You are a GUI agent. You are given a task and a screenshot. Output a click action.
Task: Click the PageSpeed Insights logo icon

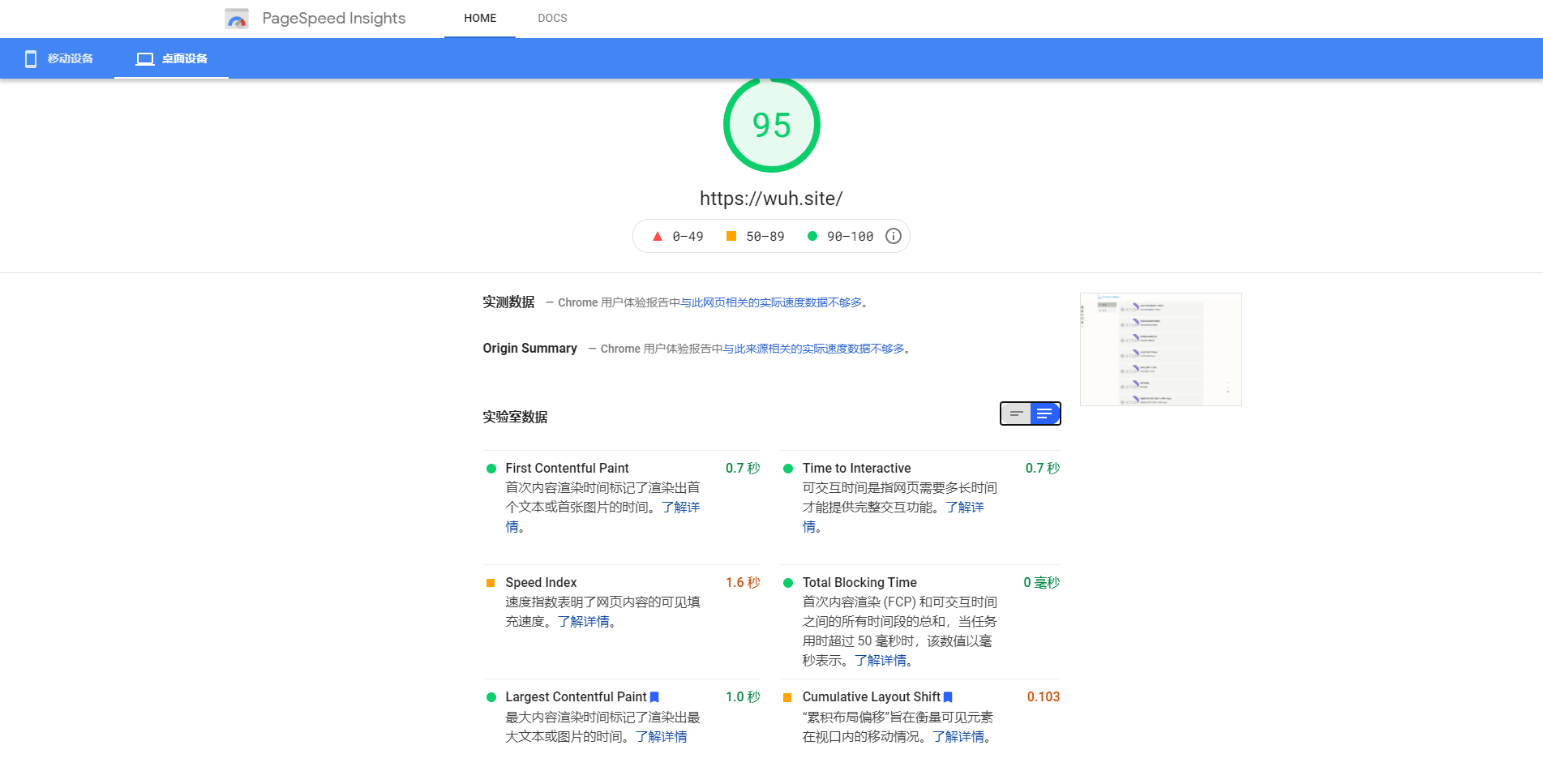237,19
